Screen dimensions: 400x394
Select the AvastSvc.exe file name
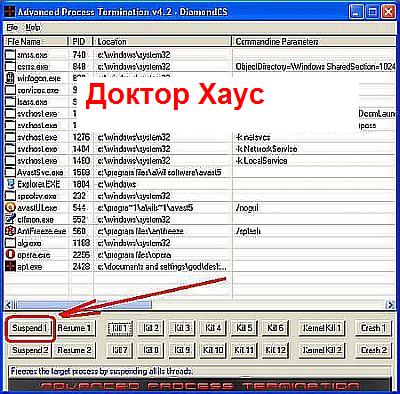click(x=40, y=173)
